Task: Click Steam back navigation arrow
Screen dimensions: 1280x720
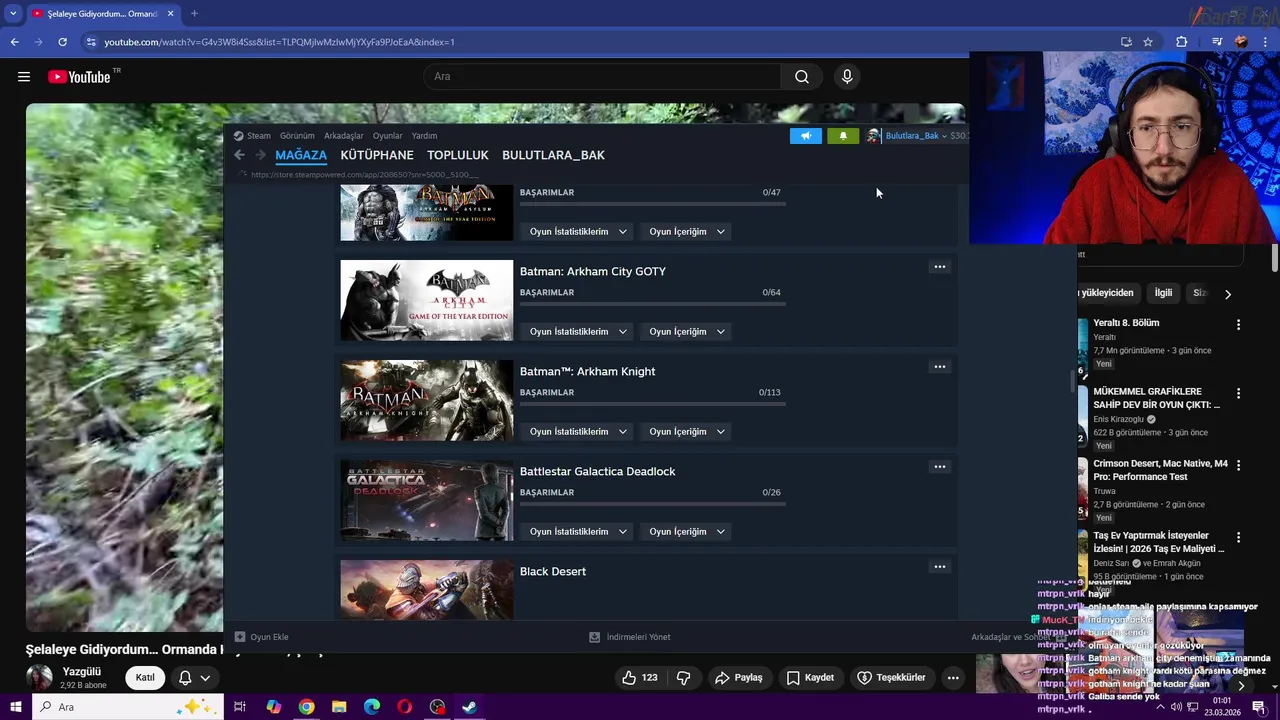Action: coord(239,155)
